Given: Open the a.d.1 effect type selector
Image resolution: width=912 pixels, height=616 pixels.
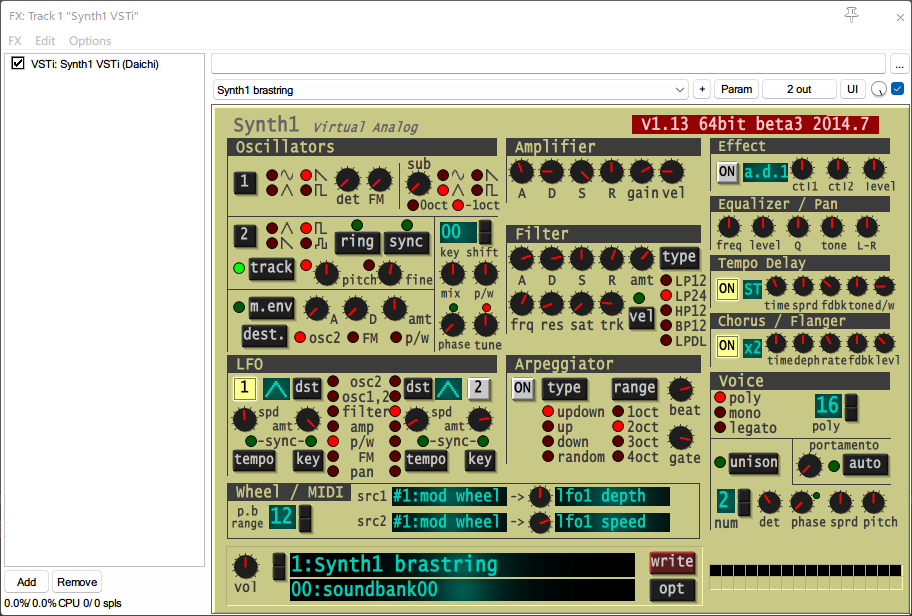Looking at the screenshot, I should [765, 172].
